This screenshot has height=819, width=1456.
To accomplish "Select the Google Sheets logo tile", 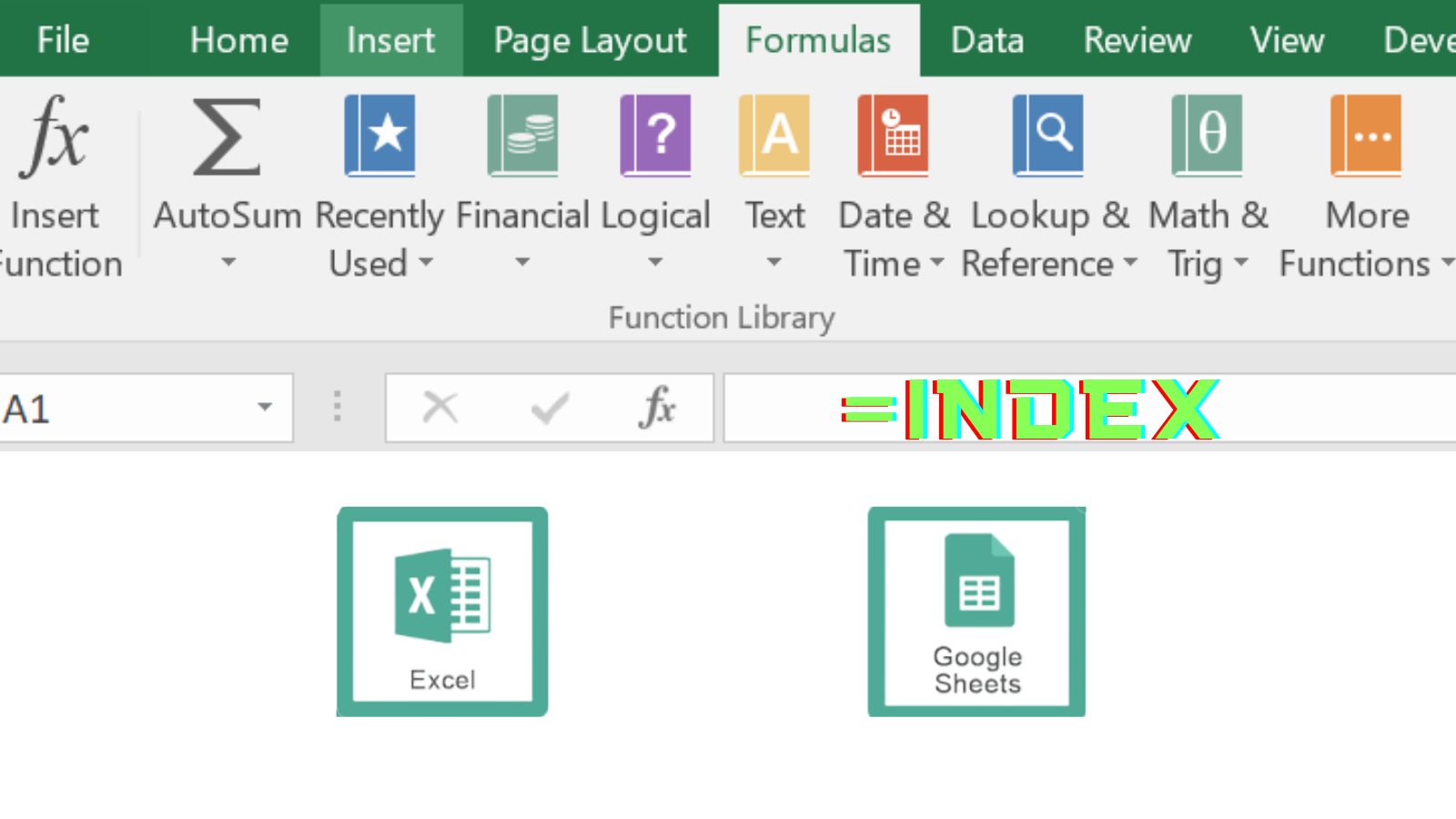I will [976, 612].
